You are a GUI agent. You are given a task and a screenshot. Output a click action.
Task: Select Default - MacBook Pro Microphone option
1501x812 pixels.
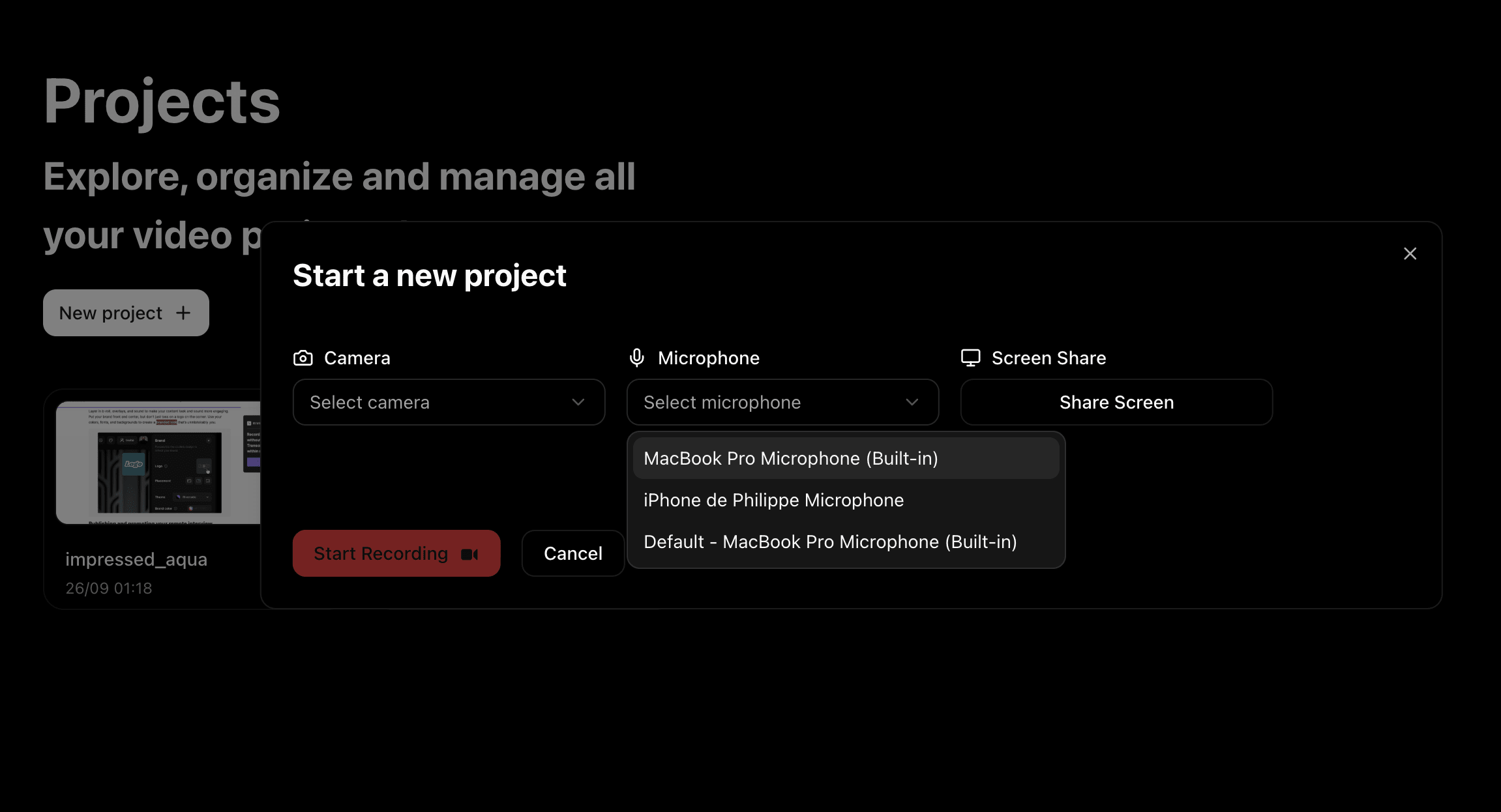(829, 542)
